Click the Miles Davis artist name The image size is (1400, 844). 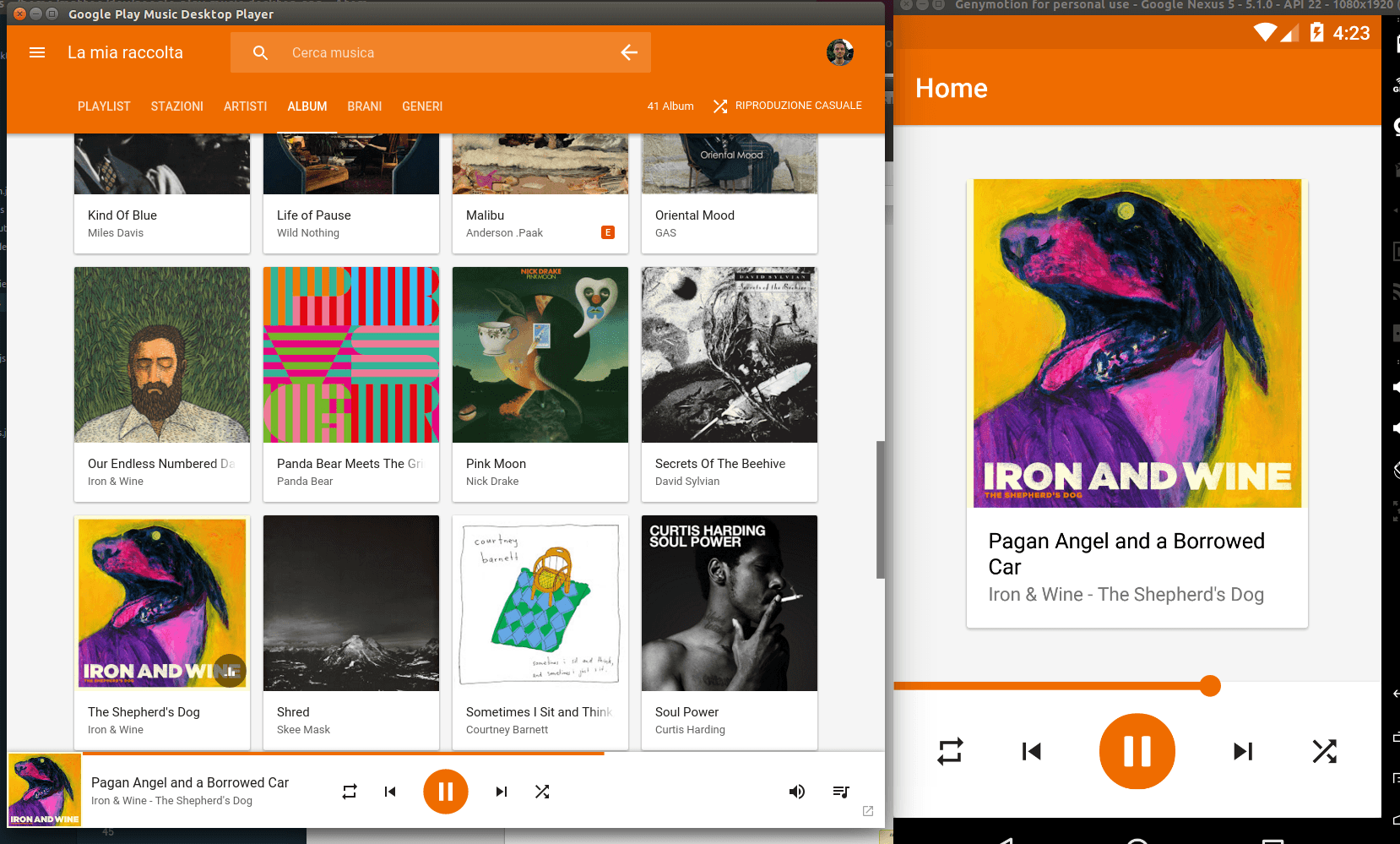pos(116,233)
